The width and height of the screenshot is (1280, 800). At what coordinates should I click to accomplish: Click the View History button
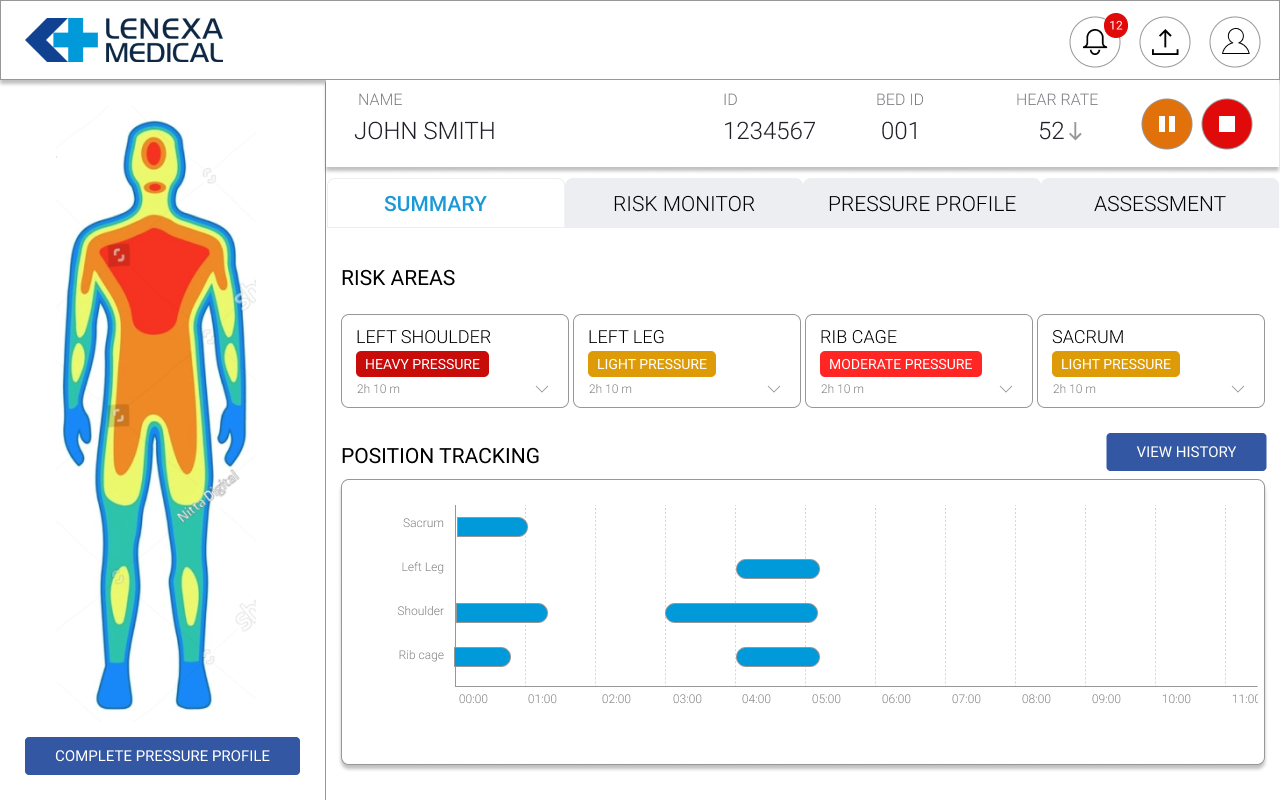pyautogui.click(x=1186, y=452)
